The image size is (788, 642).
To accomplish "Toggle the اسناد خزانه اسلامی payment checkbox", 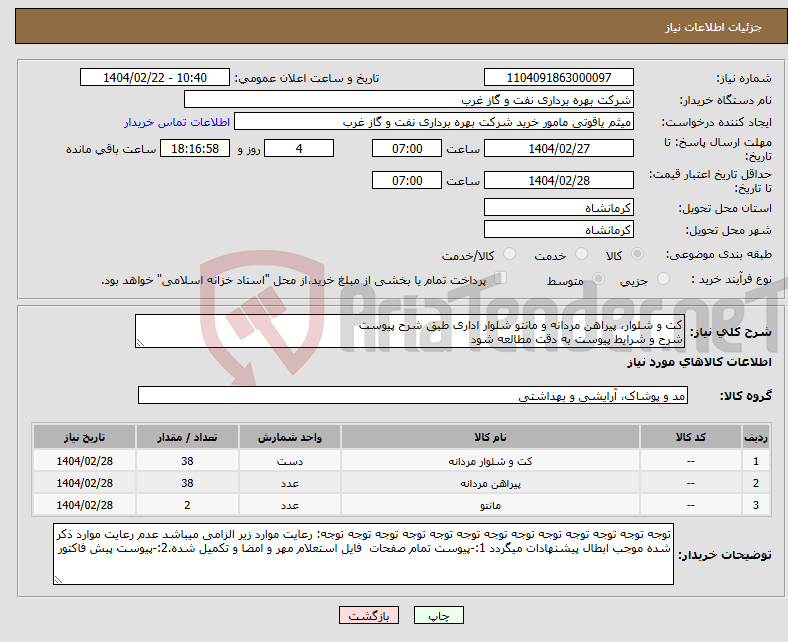I will coord(500,278).
